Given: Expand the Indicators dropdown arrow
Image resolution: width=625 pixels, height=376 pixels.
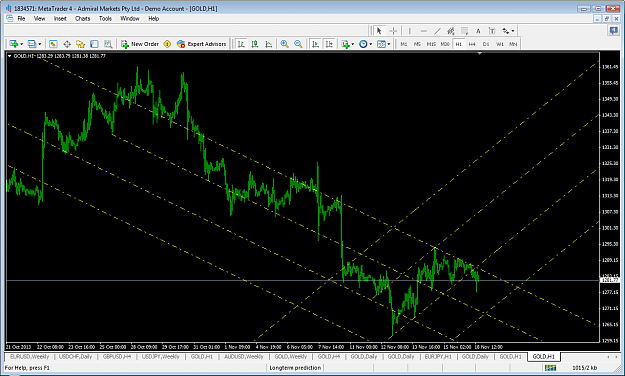Looking at the screenshot, I should [352, 44].
